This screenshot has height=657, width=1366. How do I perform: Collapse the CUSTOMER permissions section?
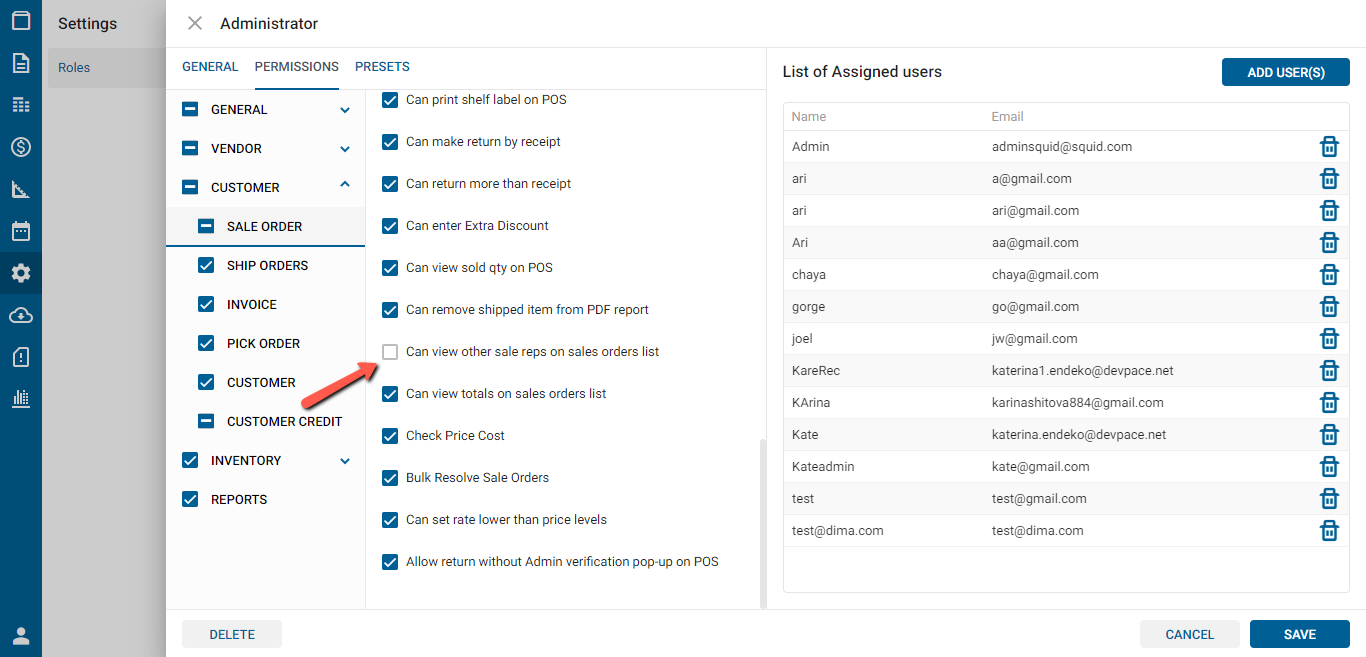345,185
